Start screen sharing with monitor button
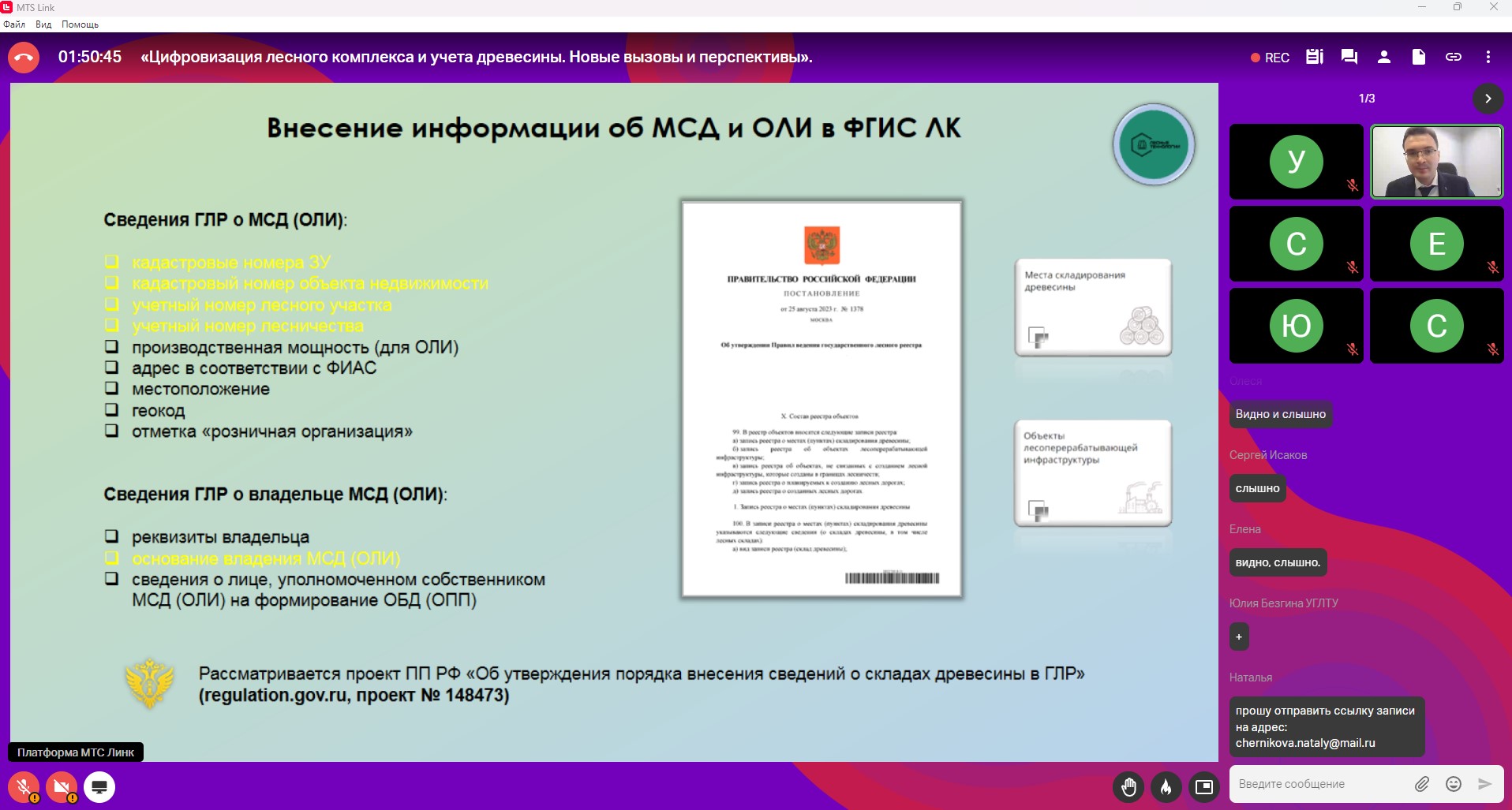This screenshot has height=810, width=1512. 99,787
